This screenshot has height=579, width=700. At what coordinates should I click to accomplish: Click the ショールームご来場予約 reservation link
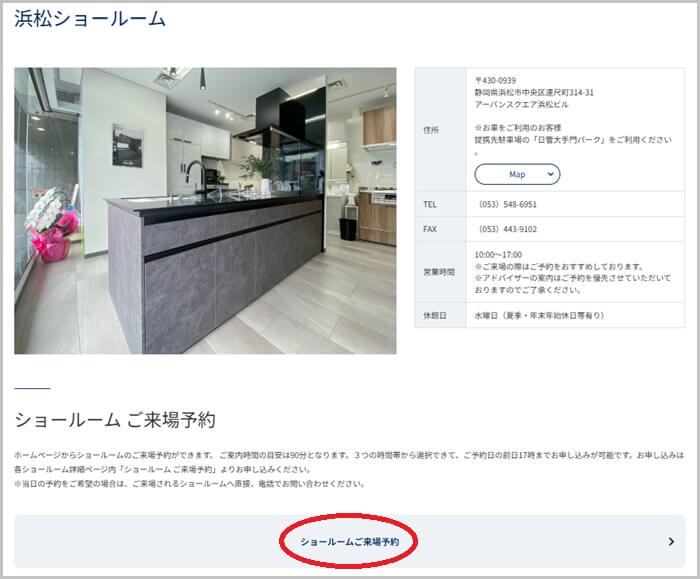click(x=349, y=542)
